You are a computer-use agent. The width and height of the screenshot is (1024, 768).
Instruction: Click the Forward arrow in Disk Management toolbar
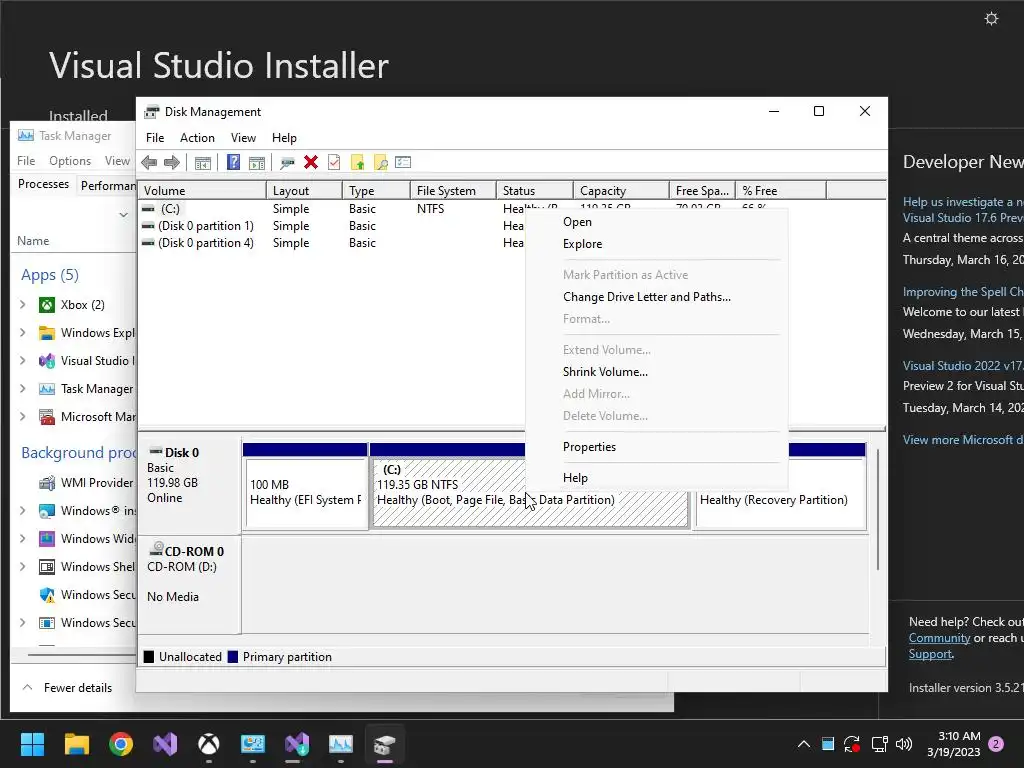pyautogui.click(x=172, y=163)
